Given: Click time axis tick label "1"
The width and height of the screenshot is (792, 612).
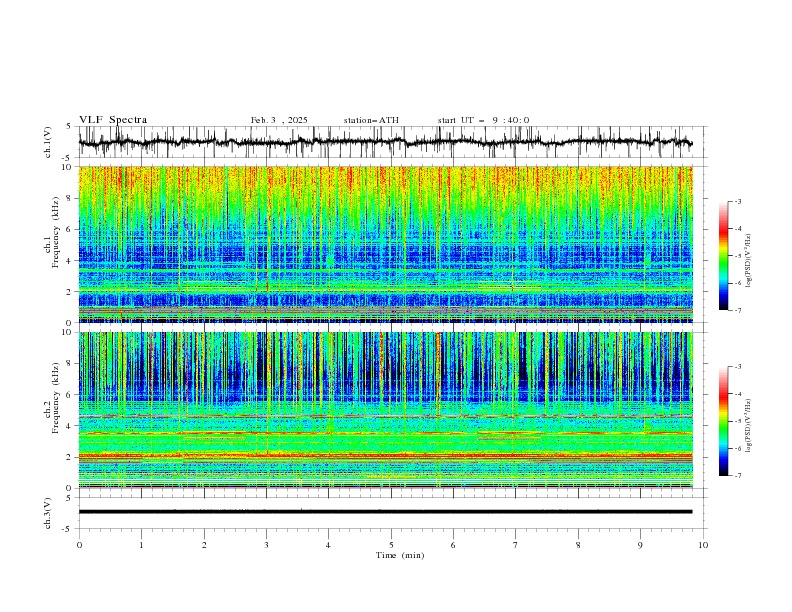Looking at the screenshot, I should tap(141, 545).
